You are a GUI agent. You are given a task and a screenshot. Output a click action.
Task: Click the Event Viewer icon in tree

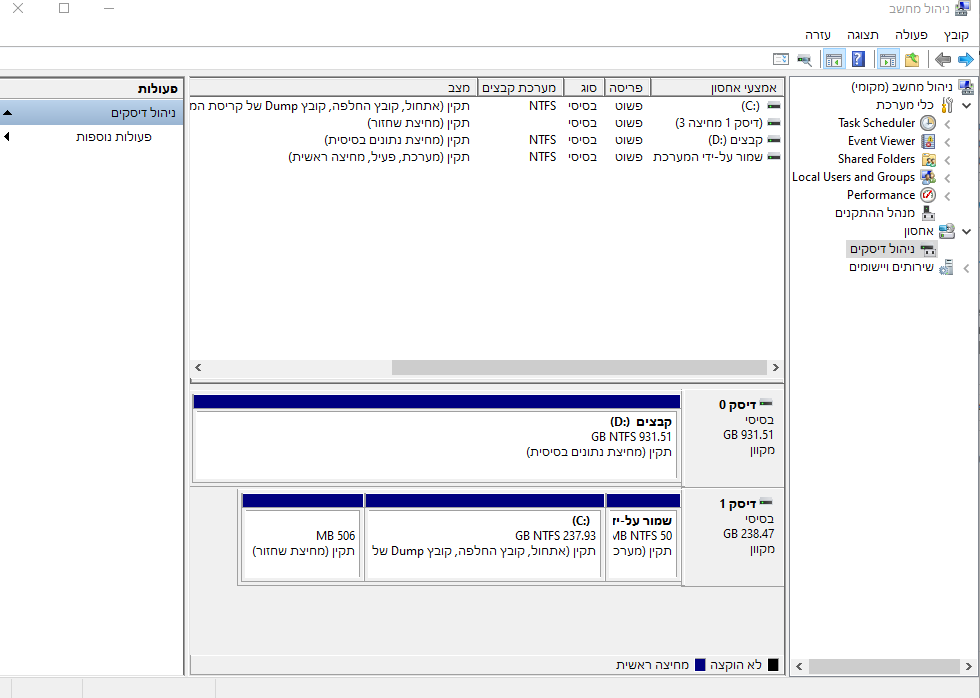[928, 141]
